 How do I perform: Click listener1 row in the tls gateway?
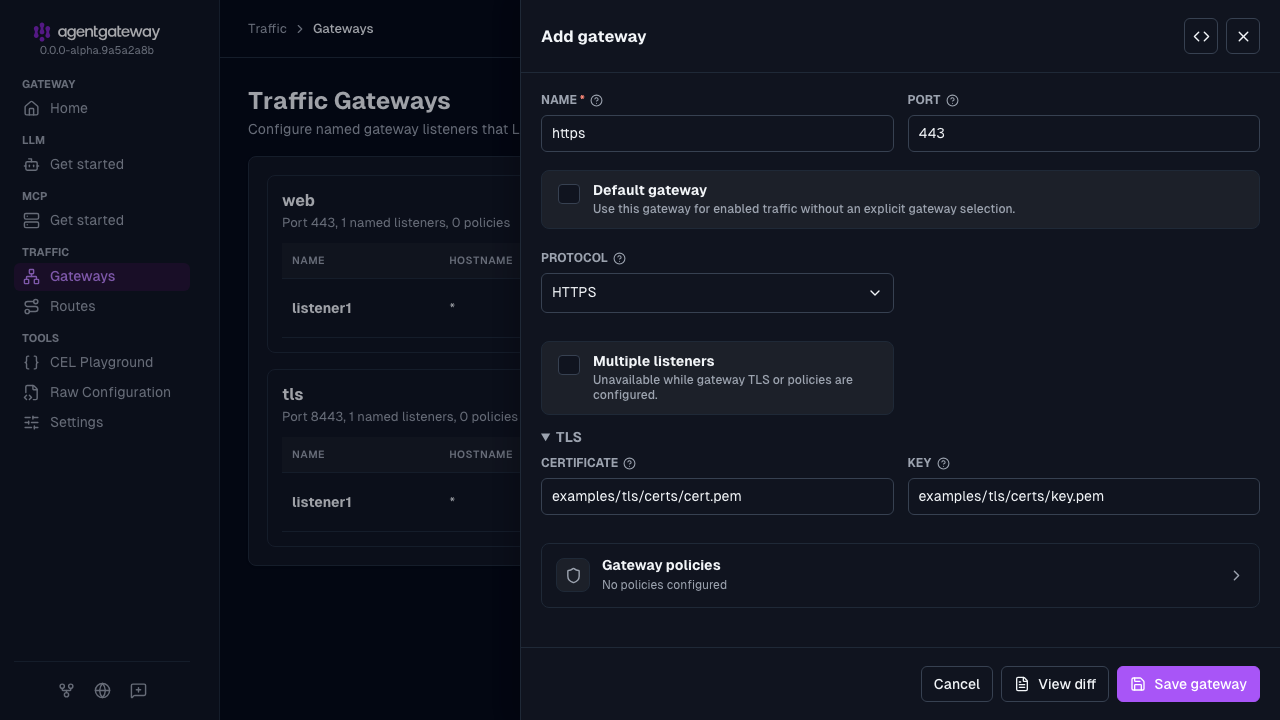pyautogui.click(x=400, y=502)
